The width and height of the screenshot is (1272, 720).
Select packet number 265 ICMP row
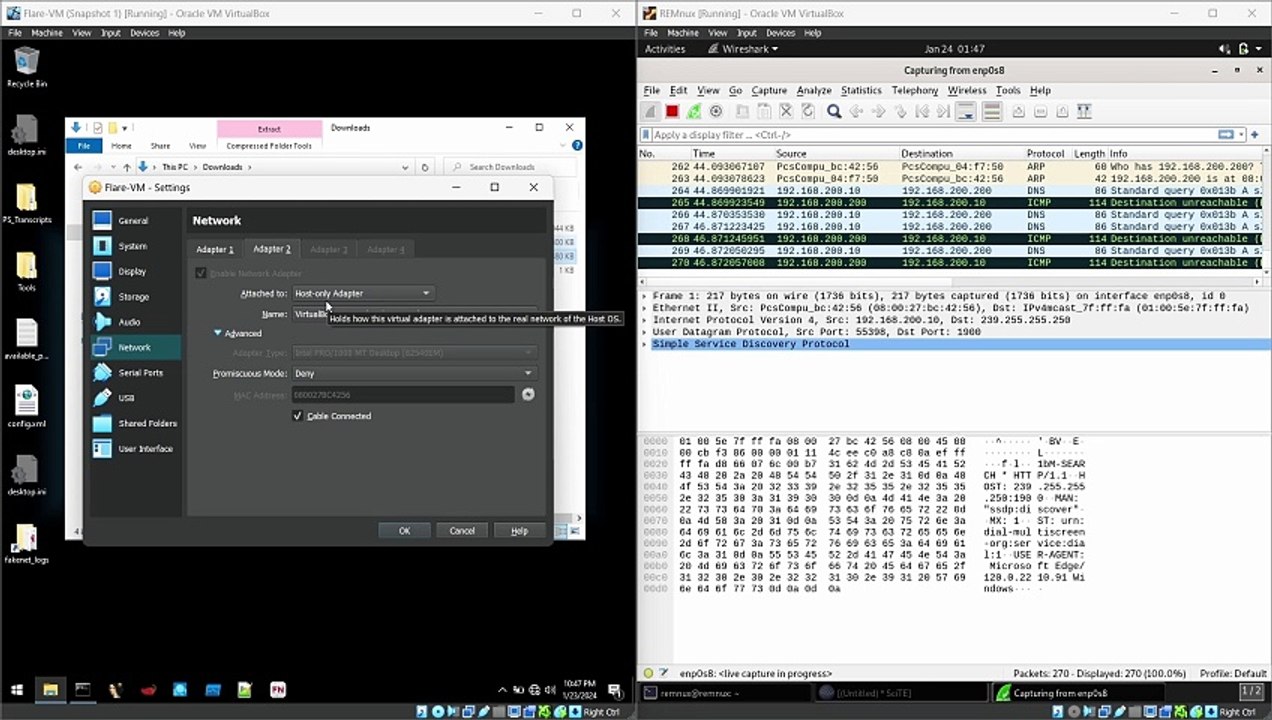pyautogui.click(x=950, y=202)
